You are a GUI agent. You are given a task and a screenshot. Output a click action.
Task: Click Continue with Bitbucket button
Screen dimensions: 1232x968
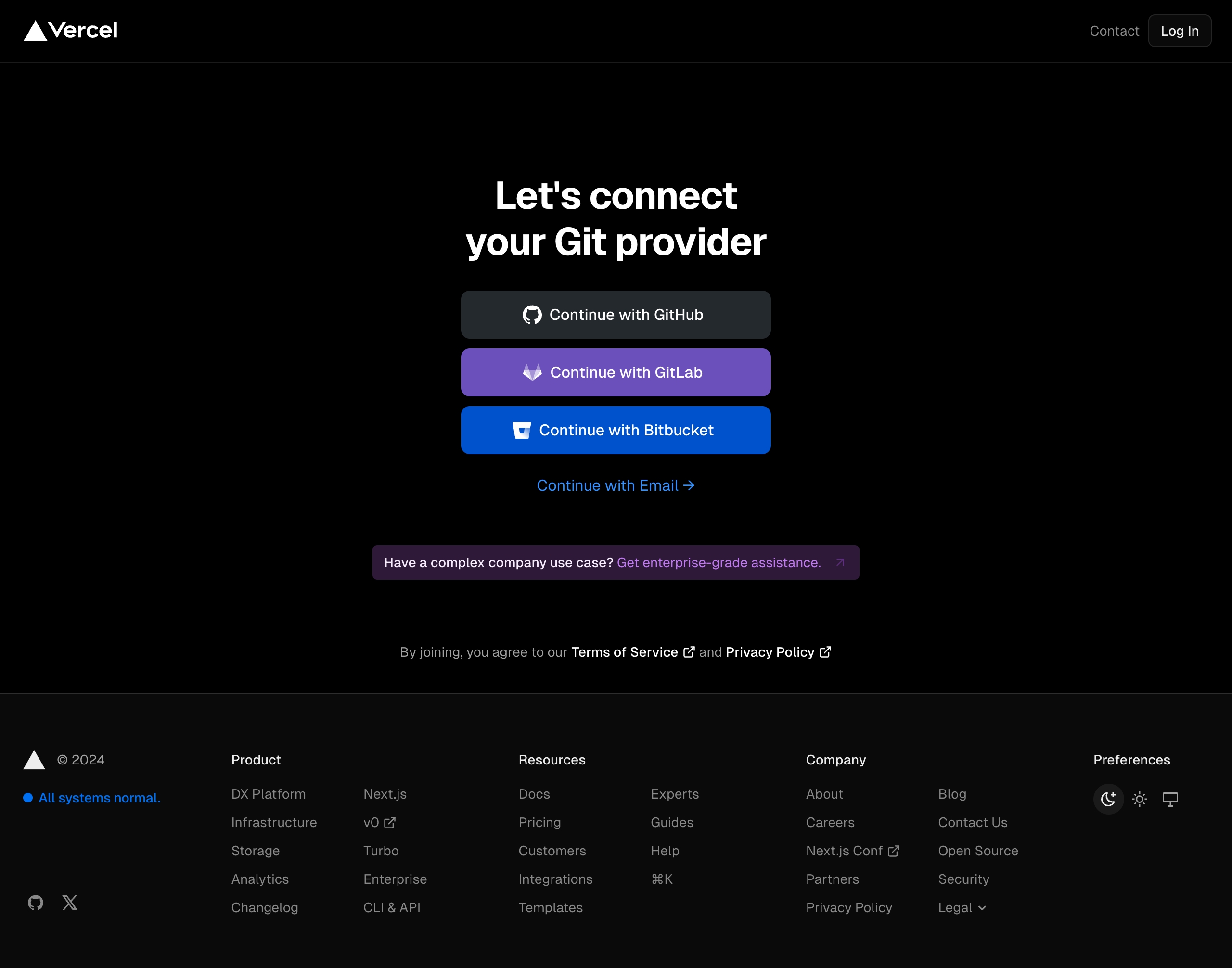616,430
